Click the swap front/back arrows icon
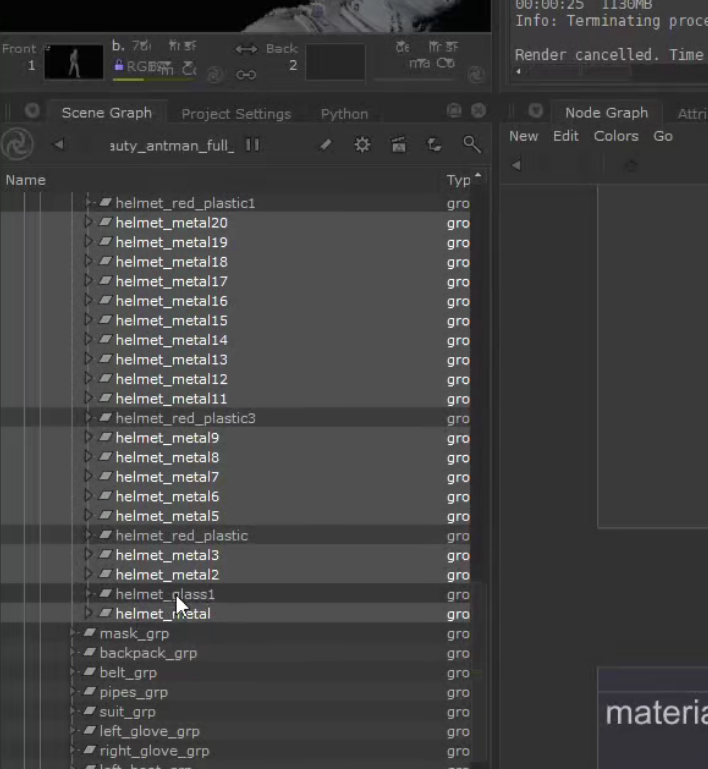 click(246, 49)
